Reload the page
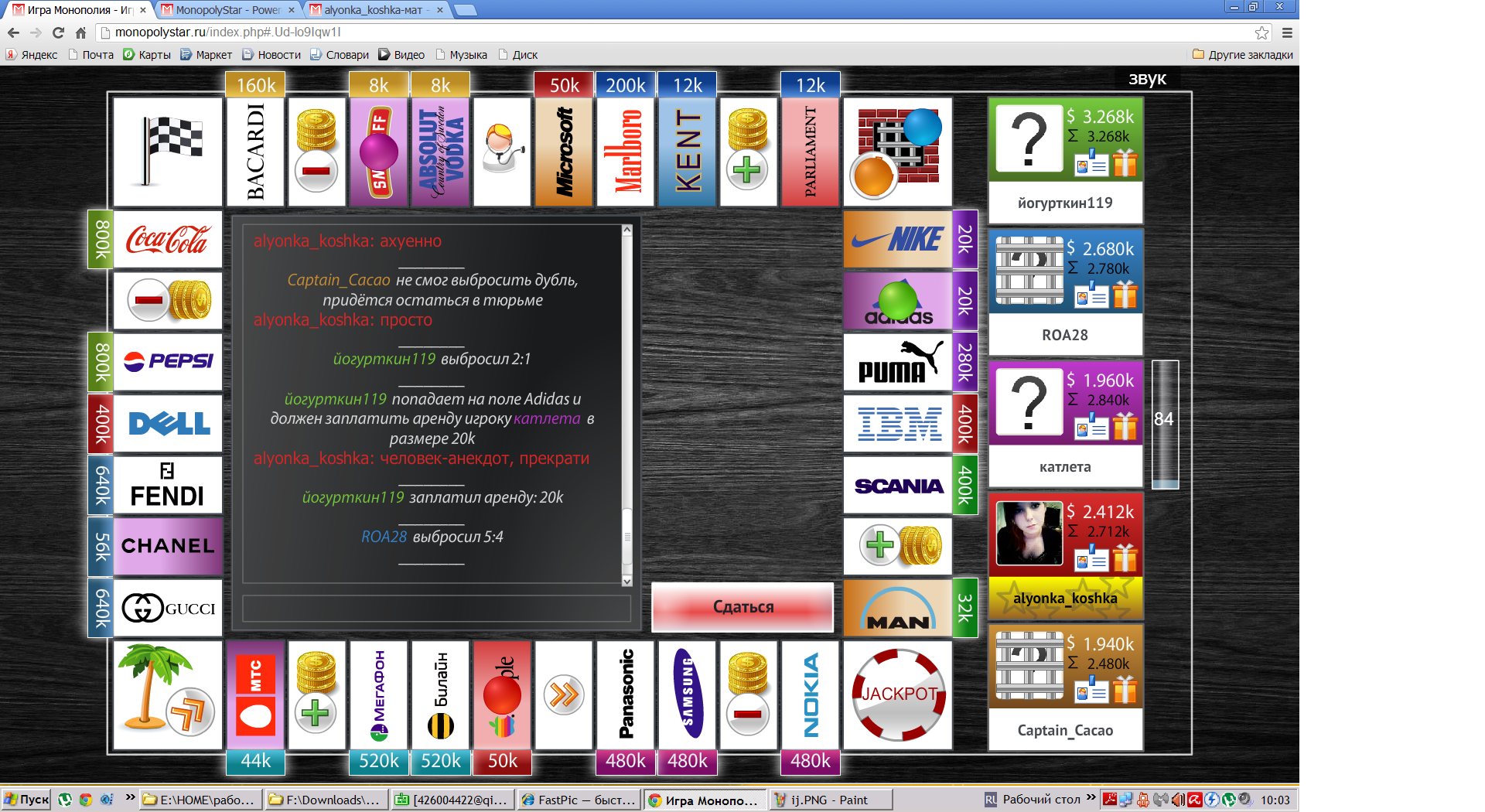 tap(58, 32)
